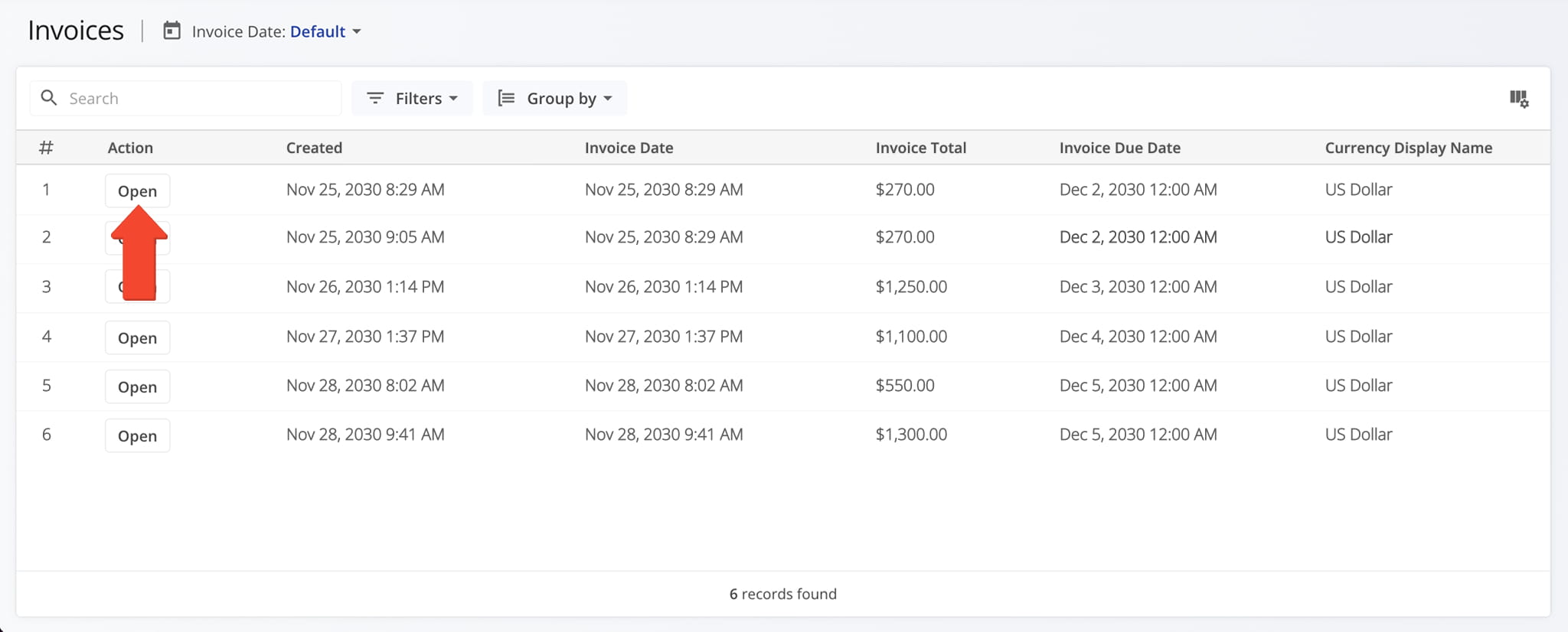Click the search magnifier icon
Screen dimensions: 1568x632
49,98
